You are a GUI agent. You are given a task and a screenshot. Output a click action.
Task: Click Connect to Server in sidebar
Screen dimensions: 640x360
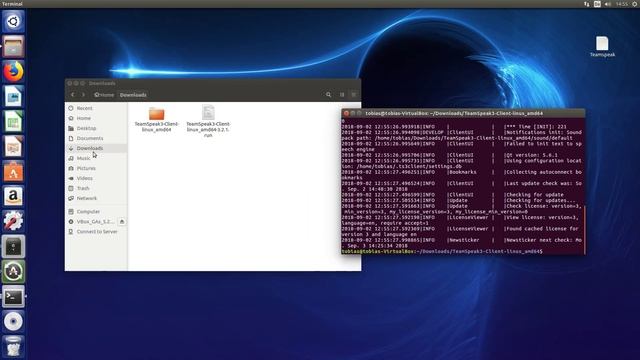click(96, 231)
